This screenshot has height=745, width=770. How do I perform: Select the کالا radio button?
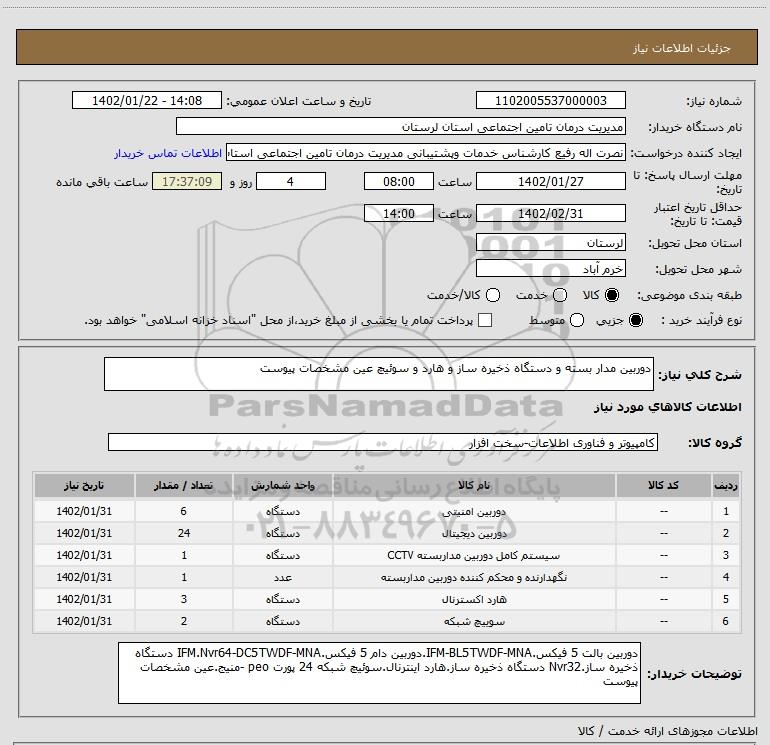click(x=612, y=295)
